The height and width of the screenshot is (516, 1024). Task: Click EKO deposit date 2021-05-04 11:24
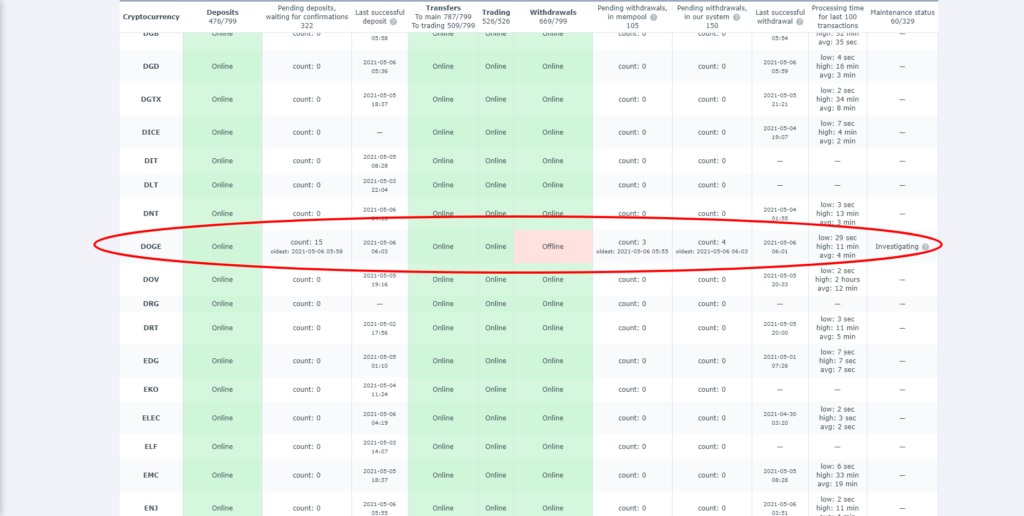[x=379, y=390]
